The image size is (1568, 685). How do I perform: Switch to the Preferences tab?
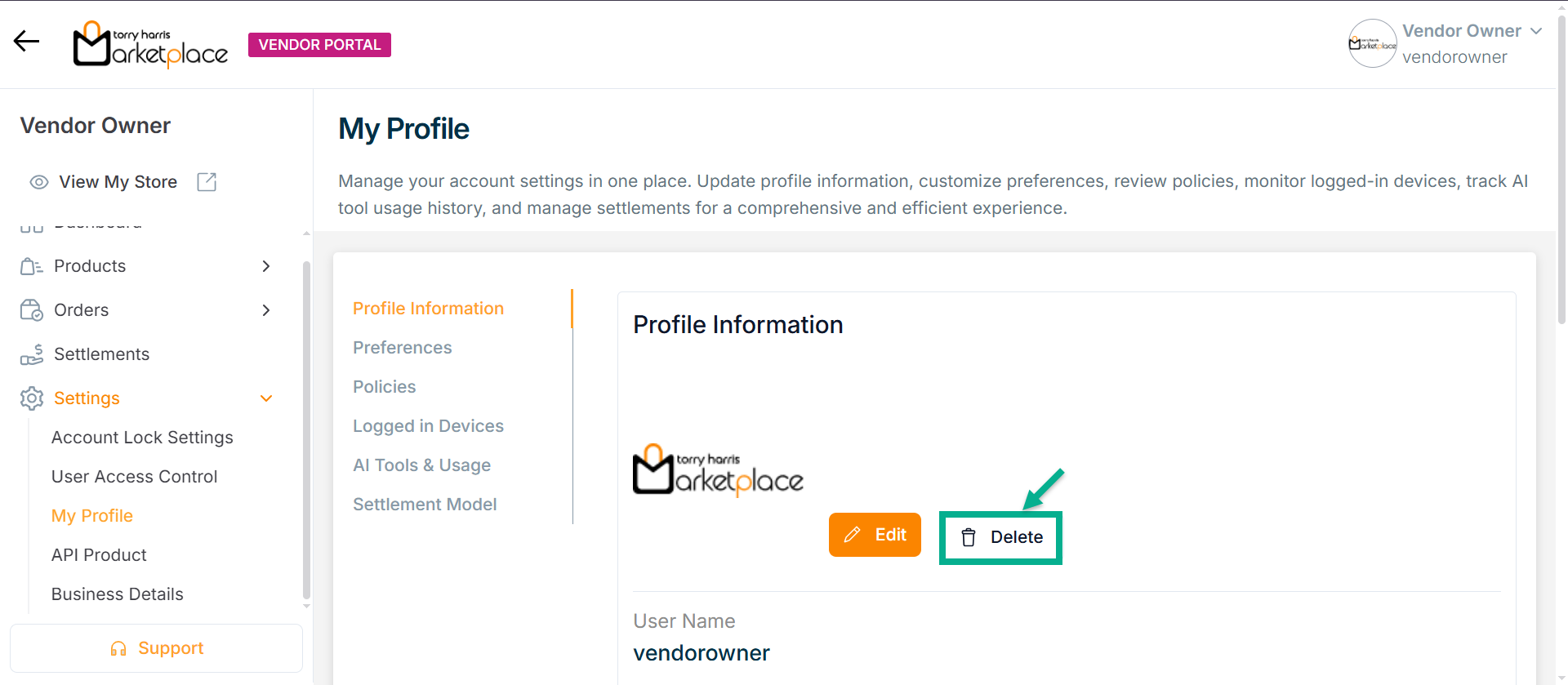click(x=402, y=348)
